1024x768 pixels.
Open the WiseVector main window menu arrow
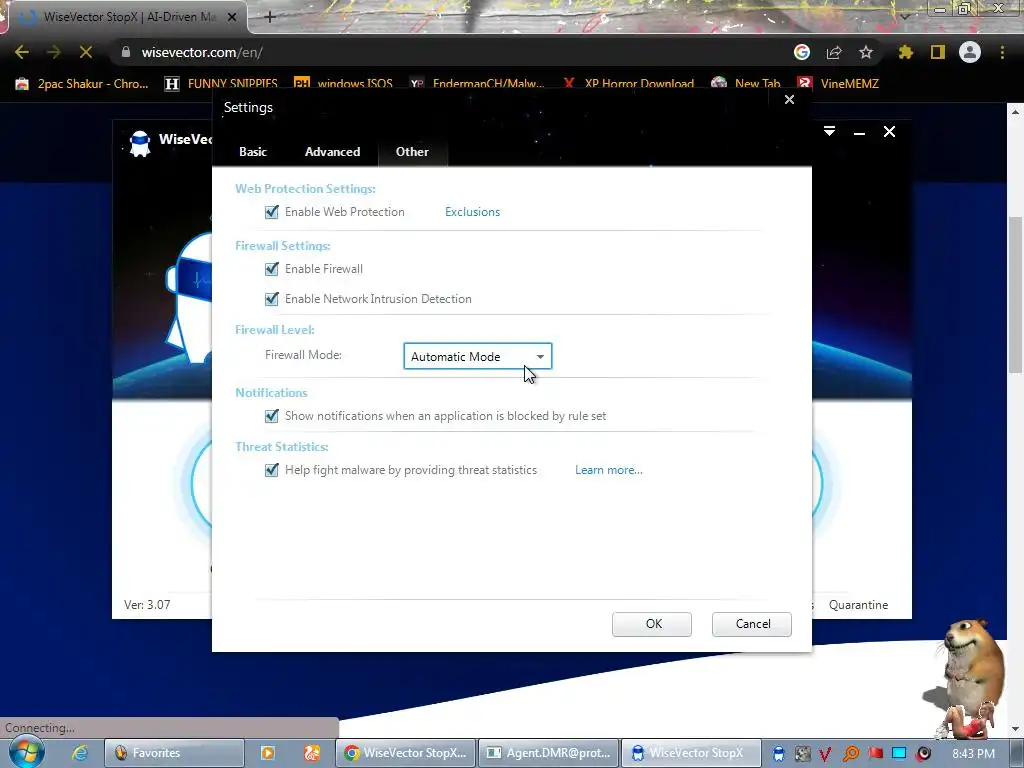(829, 131)
